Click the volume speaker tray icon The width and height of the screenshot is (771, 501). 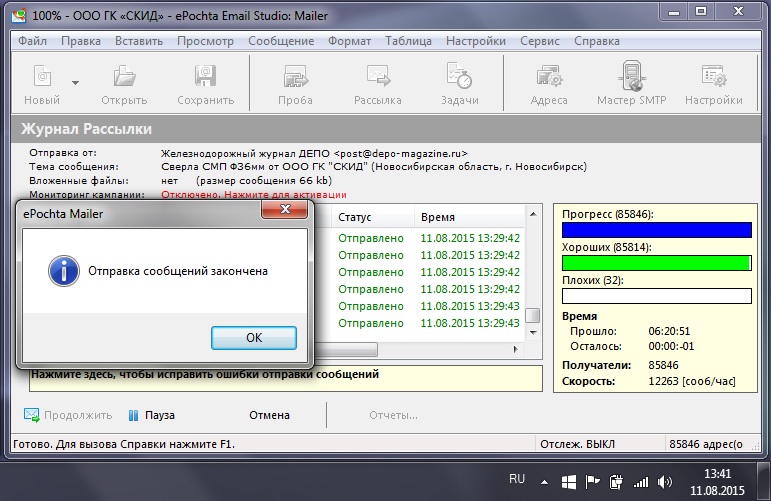[x=664, y=482]
